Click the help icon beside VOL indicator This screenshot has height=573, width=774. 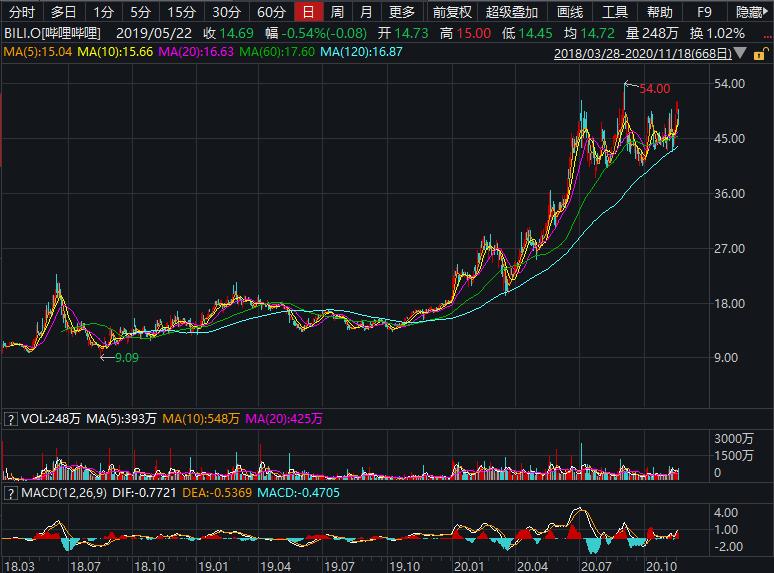[x=10, y=420]
